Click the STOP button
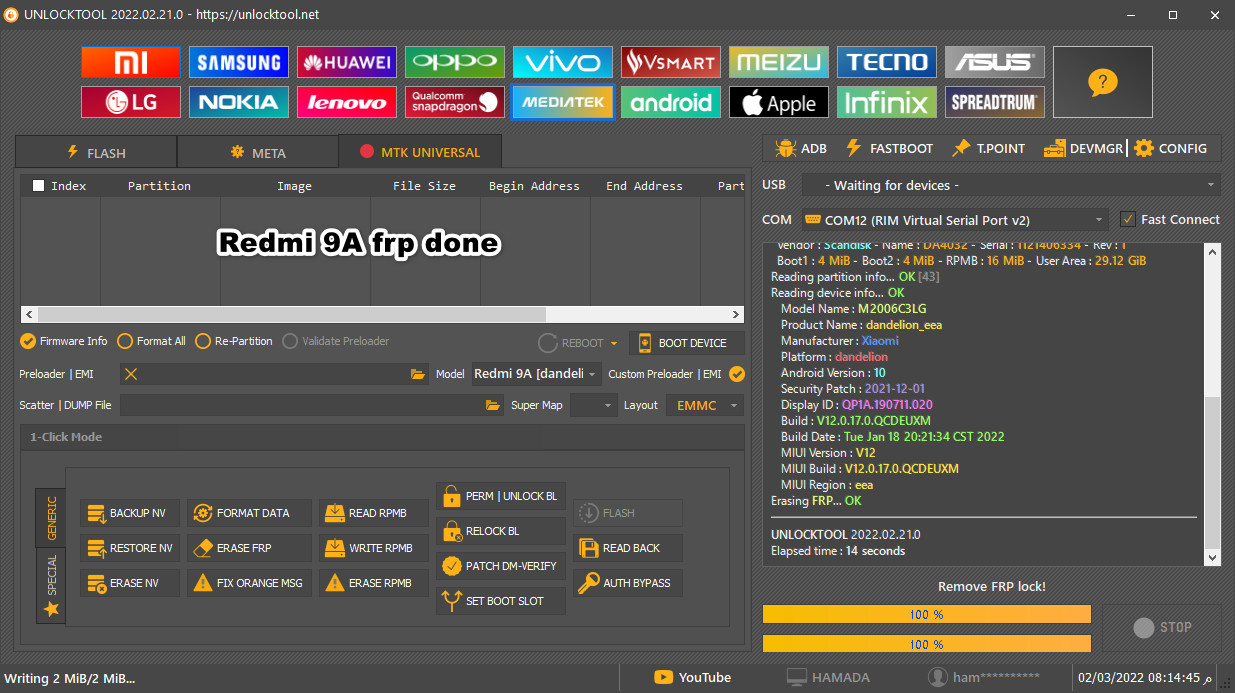 [1162, 628]
